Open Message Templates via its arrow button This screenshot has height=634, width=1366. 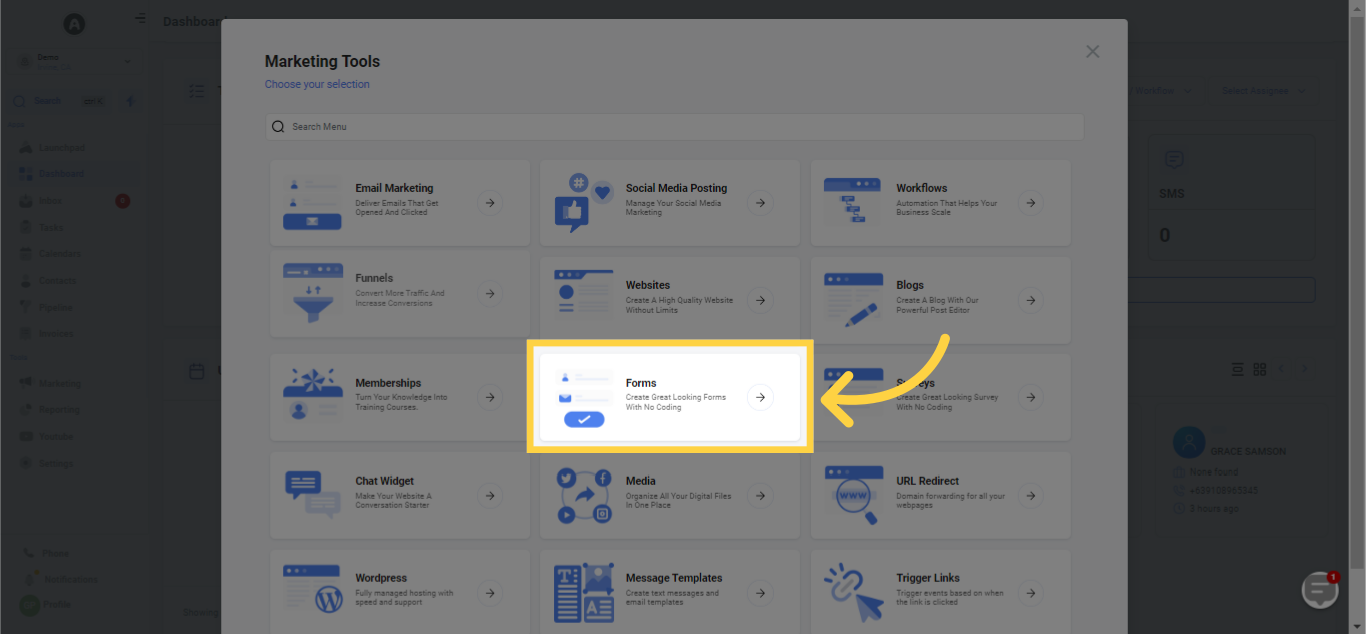click(x=761, y=593)
